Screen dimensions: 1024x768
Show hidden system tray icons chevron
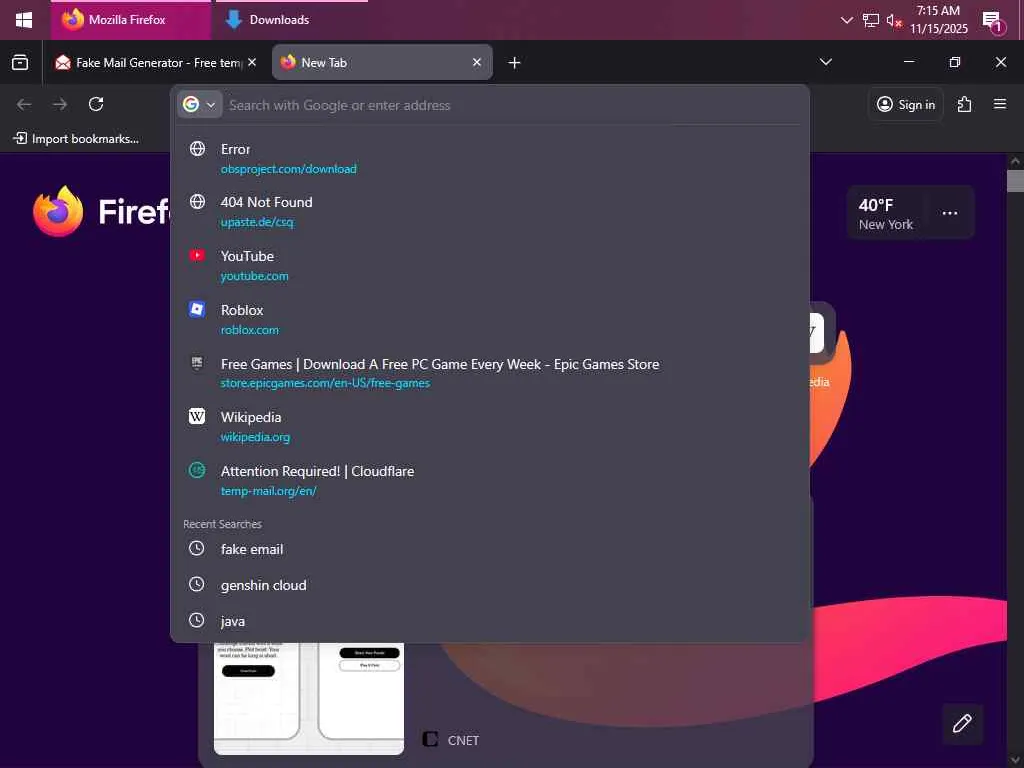(x=846, y=20)
